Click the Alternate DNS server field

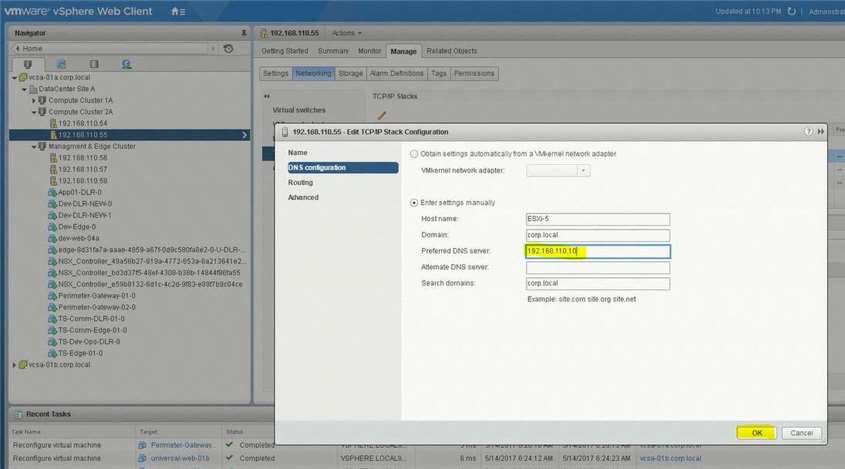[598, 267]
